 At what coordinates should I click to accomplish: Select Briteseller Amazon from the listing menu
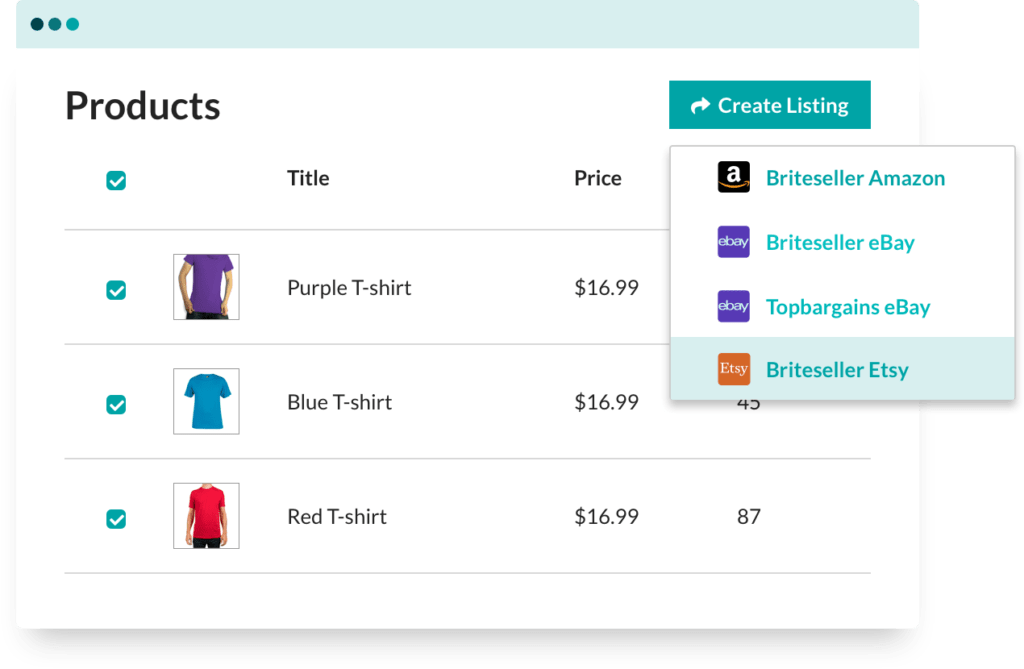(x=855, y=177)
